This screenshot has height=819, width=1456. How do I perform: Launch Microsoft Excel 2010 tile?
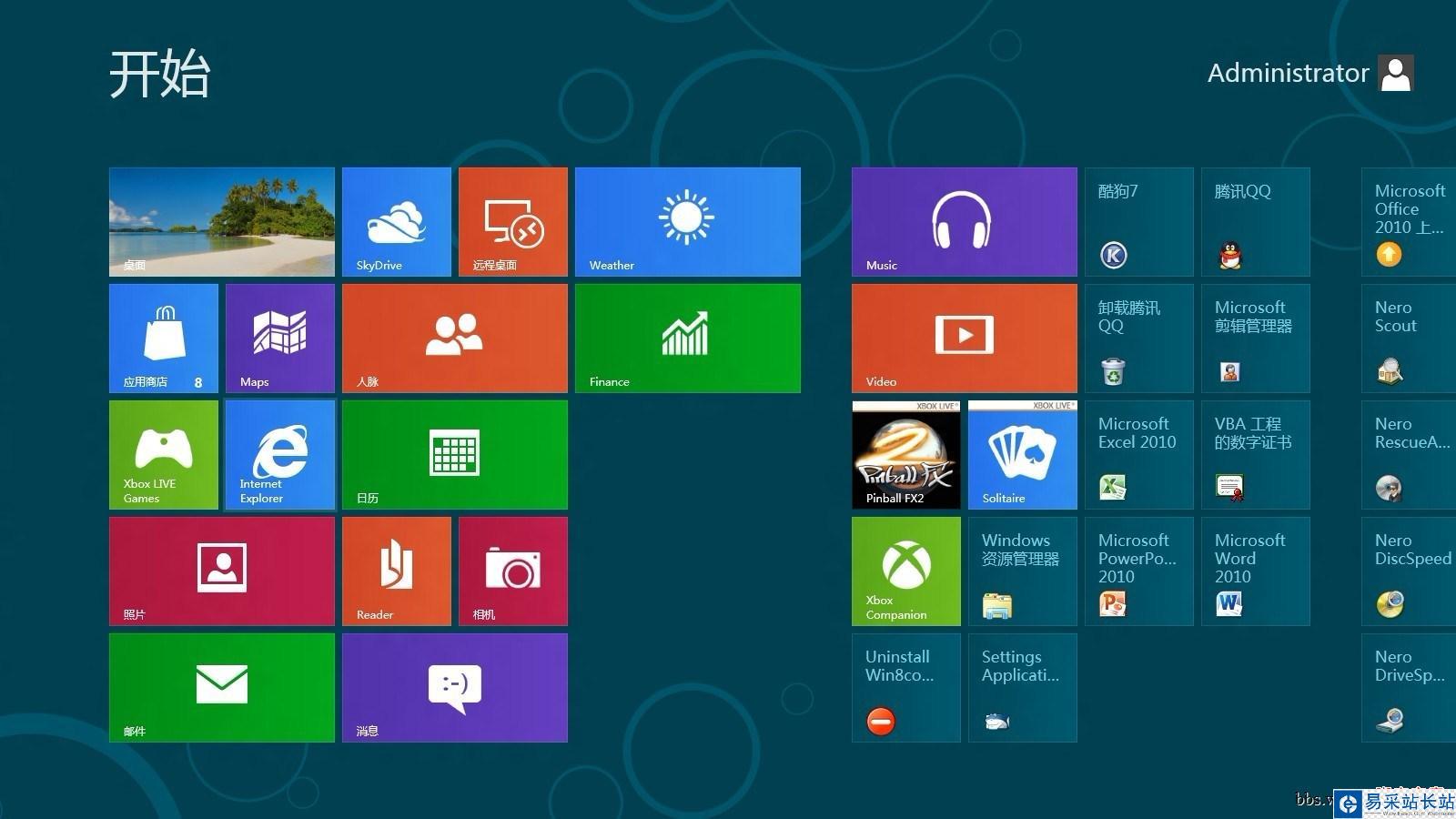(x=1139, y=455)
